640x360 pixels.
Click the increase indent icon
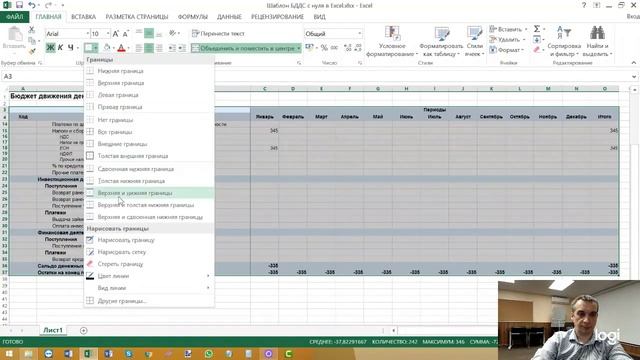(x=182, y=48)
